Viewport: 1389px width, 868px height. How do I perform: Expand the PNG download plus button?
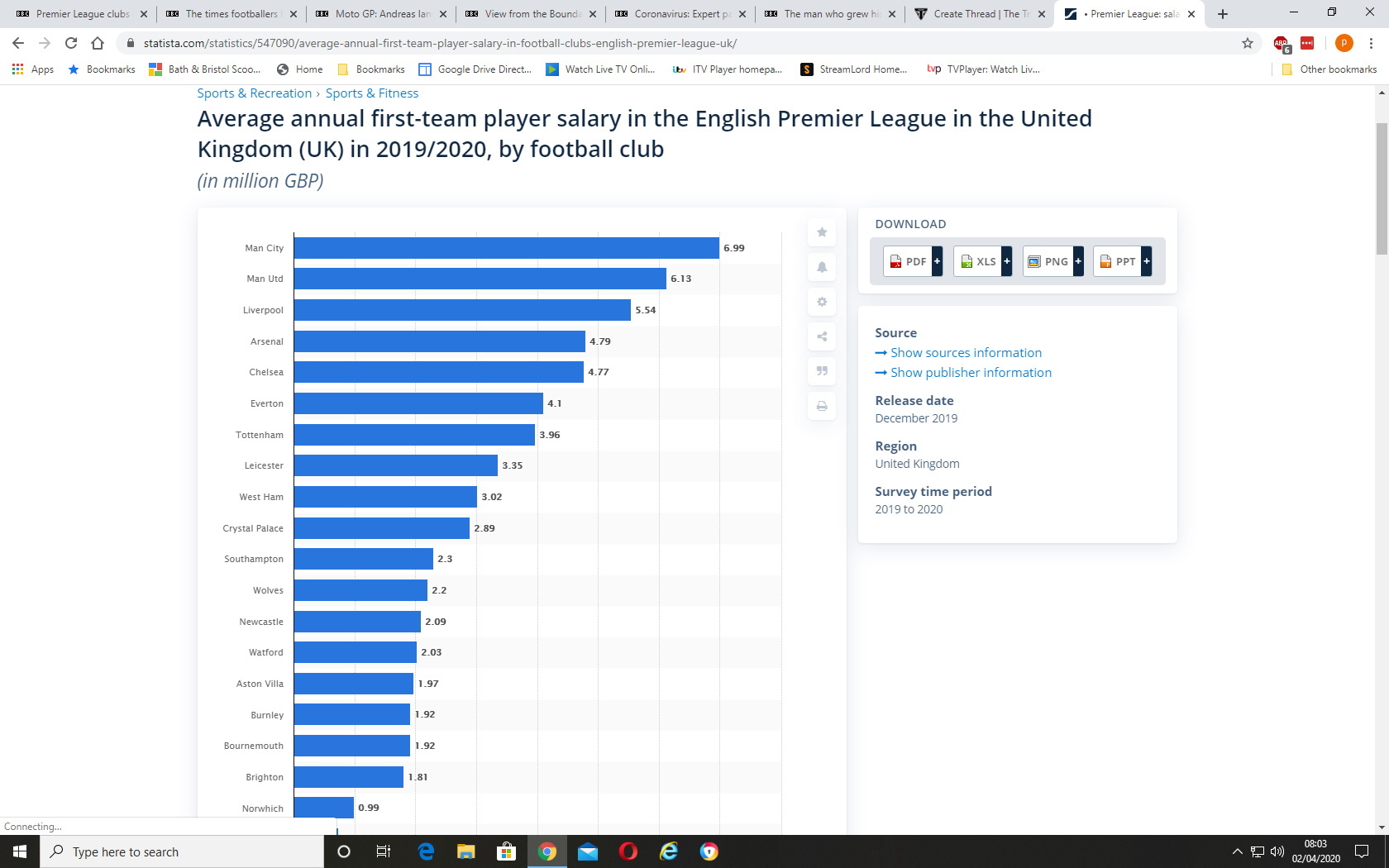click(x=1078, y=261)
